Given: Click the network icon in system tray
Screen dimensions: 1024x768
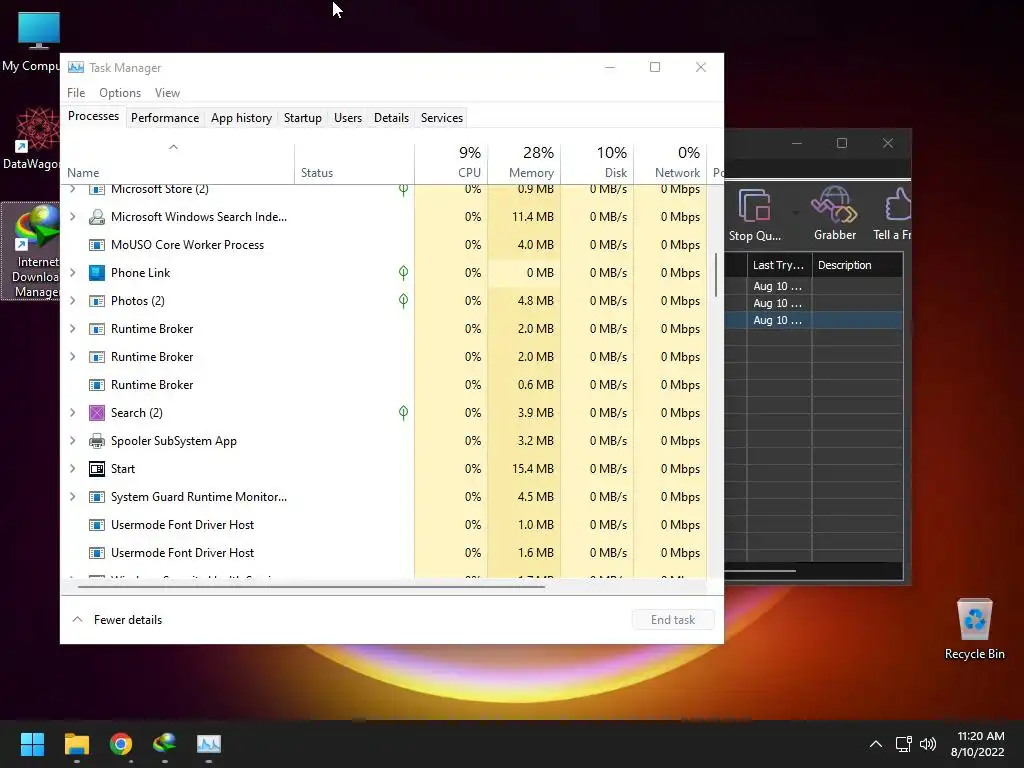Looking at the screenshot, I should click(x=904, y=744).
